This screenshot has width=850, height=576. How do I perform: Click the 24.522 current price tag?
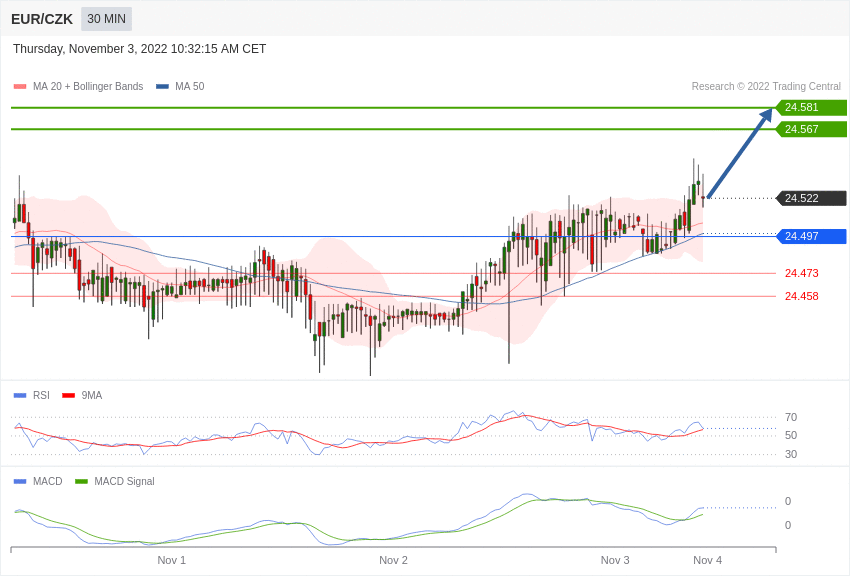811,198
